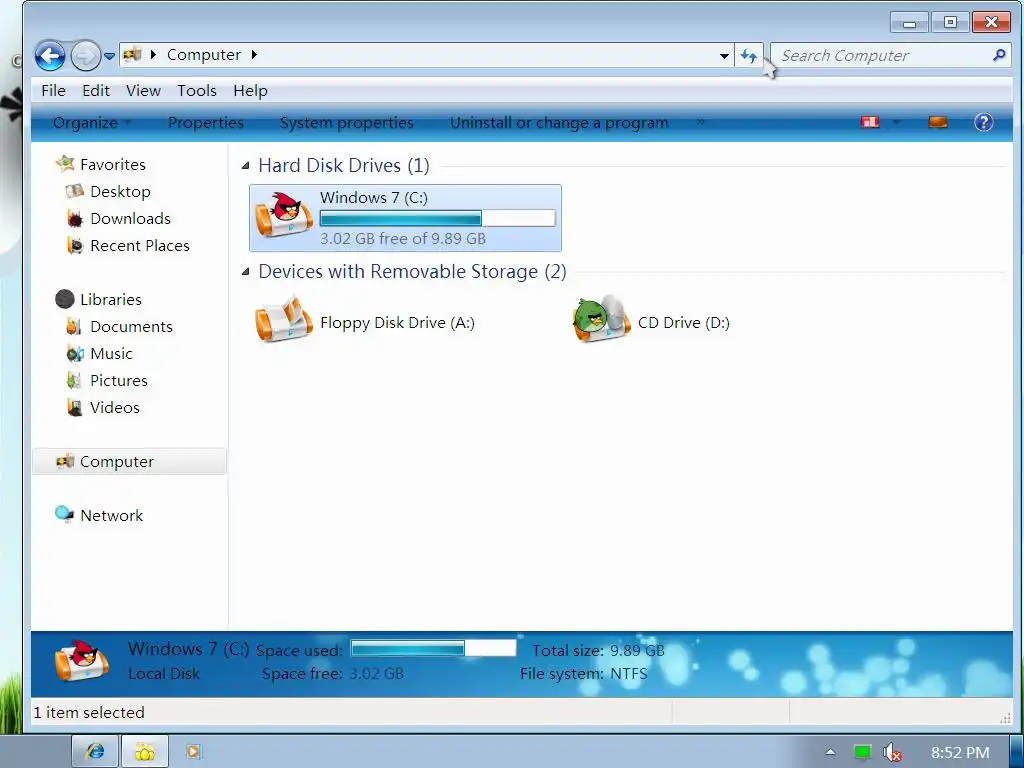Image resolution: width=1024 pixels, height=768 pixels.
Task: Click Uninstall or change a program
Action: pos(559,123)
